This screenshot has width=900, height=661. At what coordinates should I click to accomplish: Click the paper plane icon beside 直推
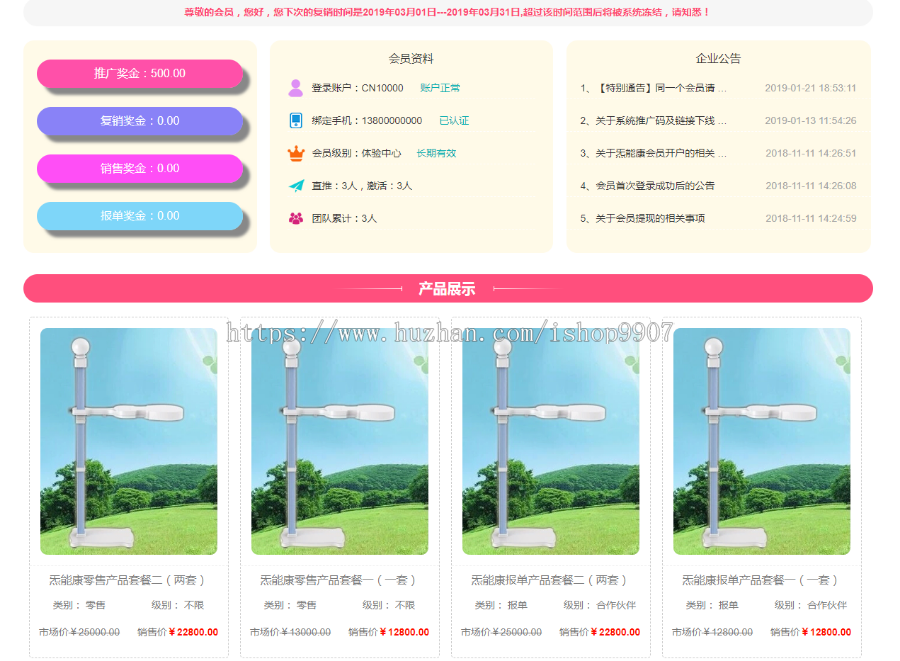coord(295,186)
